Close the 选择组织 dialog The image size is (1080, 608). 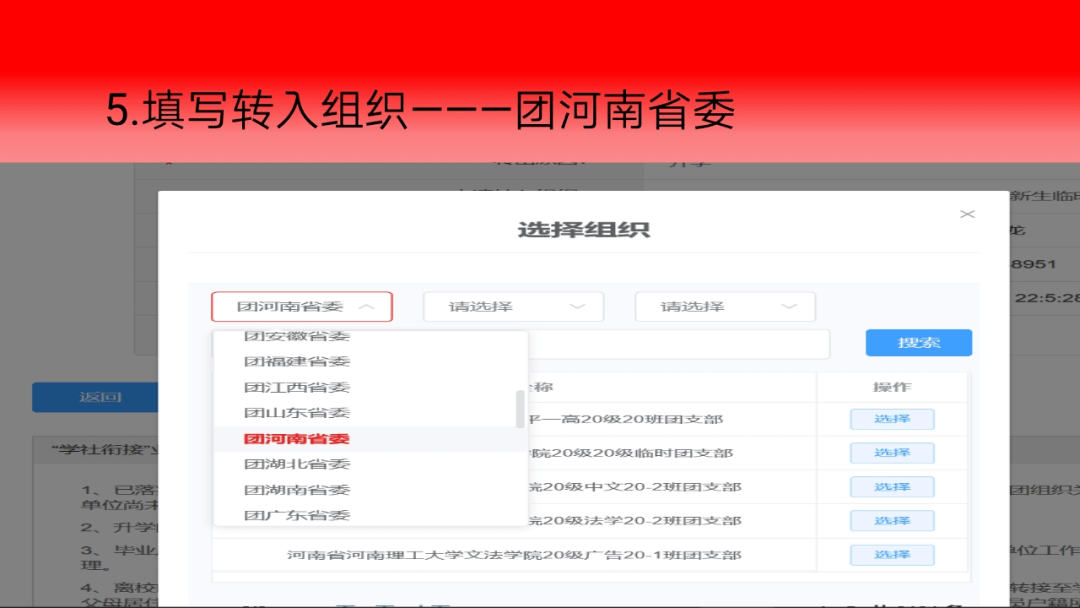[967, 214]
